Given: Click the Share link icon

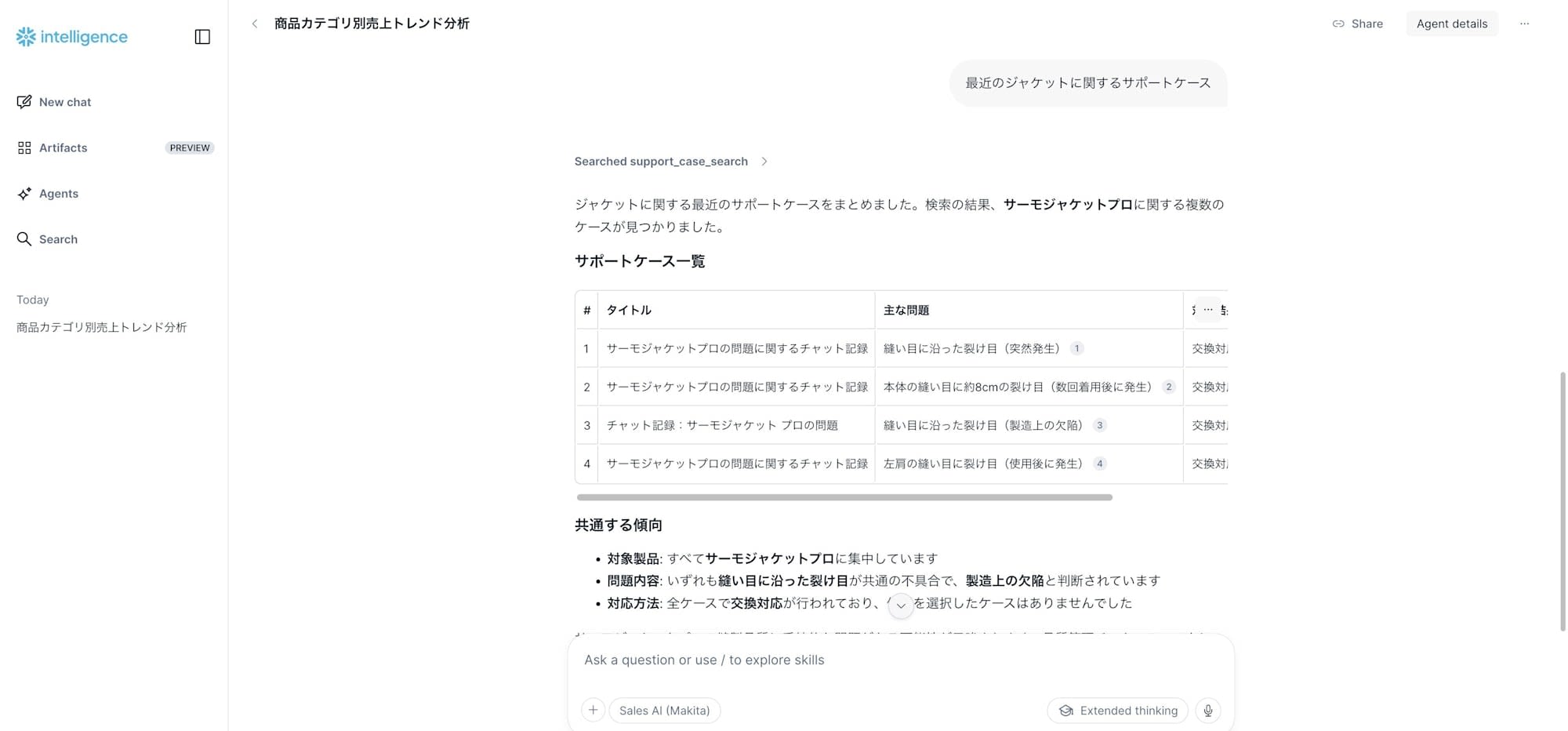Looking at the screenshot, I should (1338, 24).
